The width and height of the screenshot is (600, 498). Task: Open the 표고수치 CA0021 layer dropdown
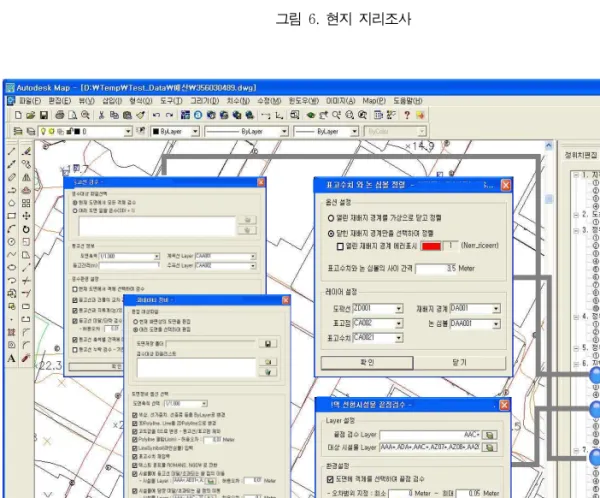(399, 338)
